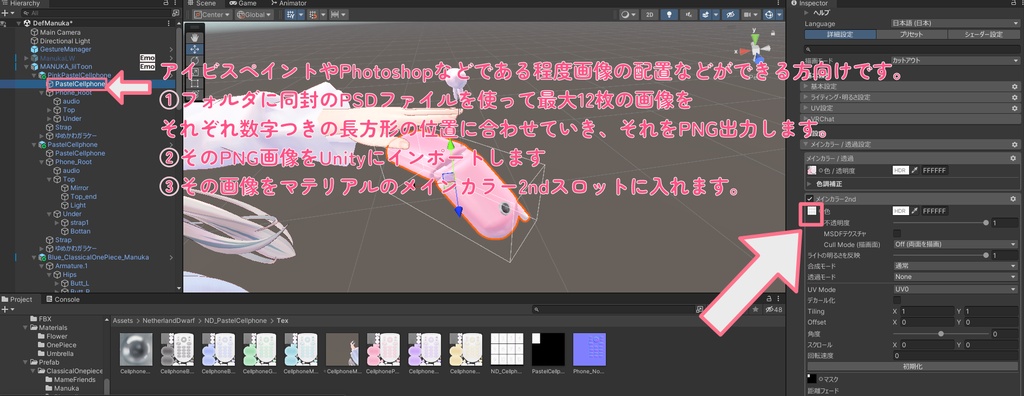Open the Console tab
This screenshot has width=1024, height=396.
tap(62, 299)
